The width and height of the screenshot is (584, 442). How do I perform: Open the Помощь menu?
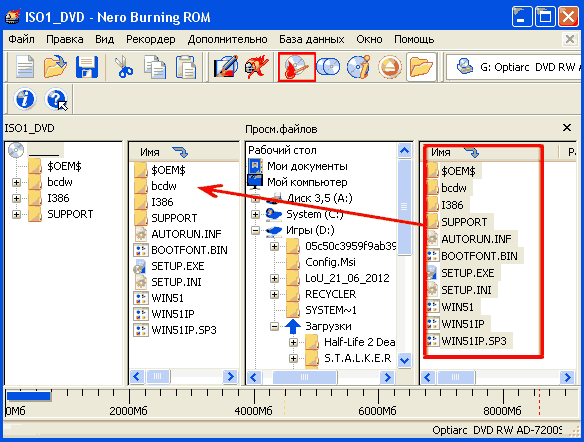[x=414, y=39]
